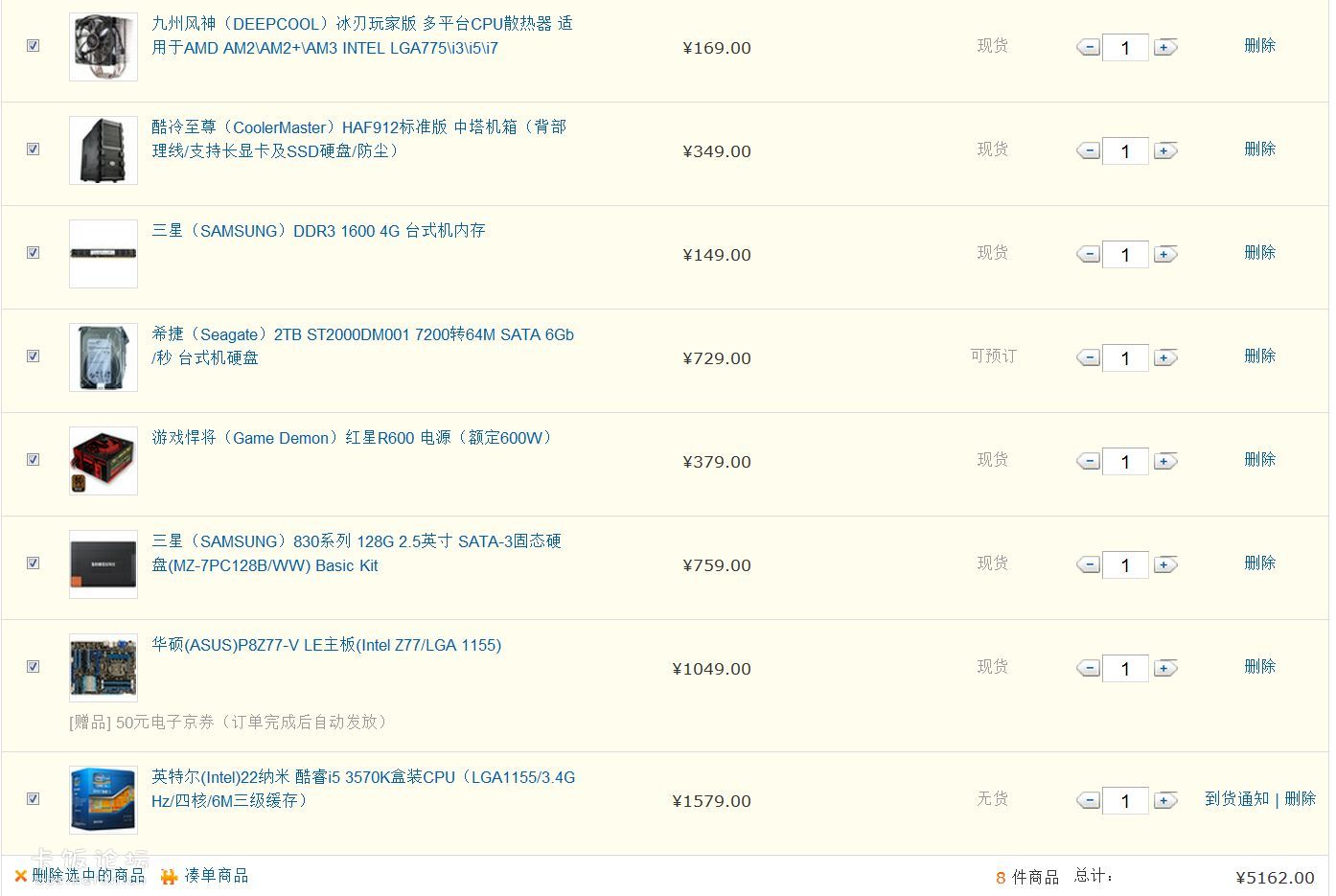Image resolution: width=1336 pixels, height=896 pixels.
Task: Open the Seagate hard drive thumbnail
Action: coord(104,356)
